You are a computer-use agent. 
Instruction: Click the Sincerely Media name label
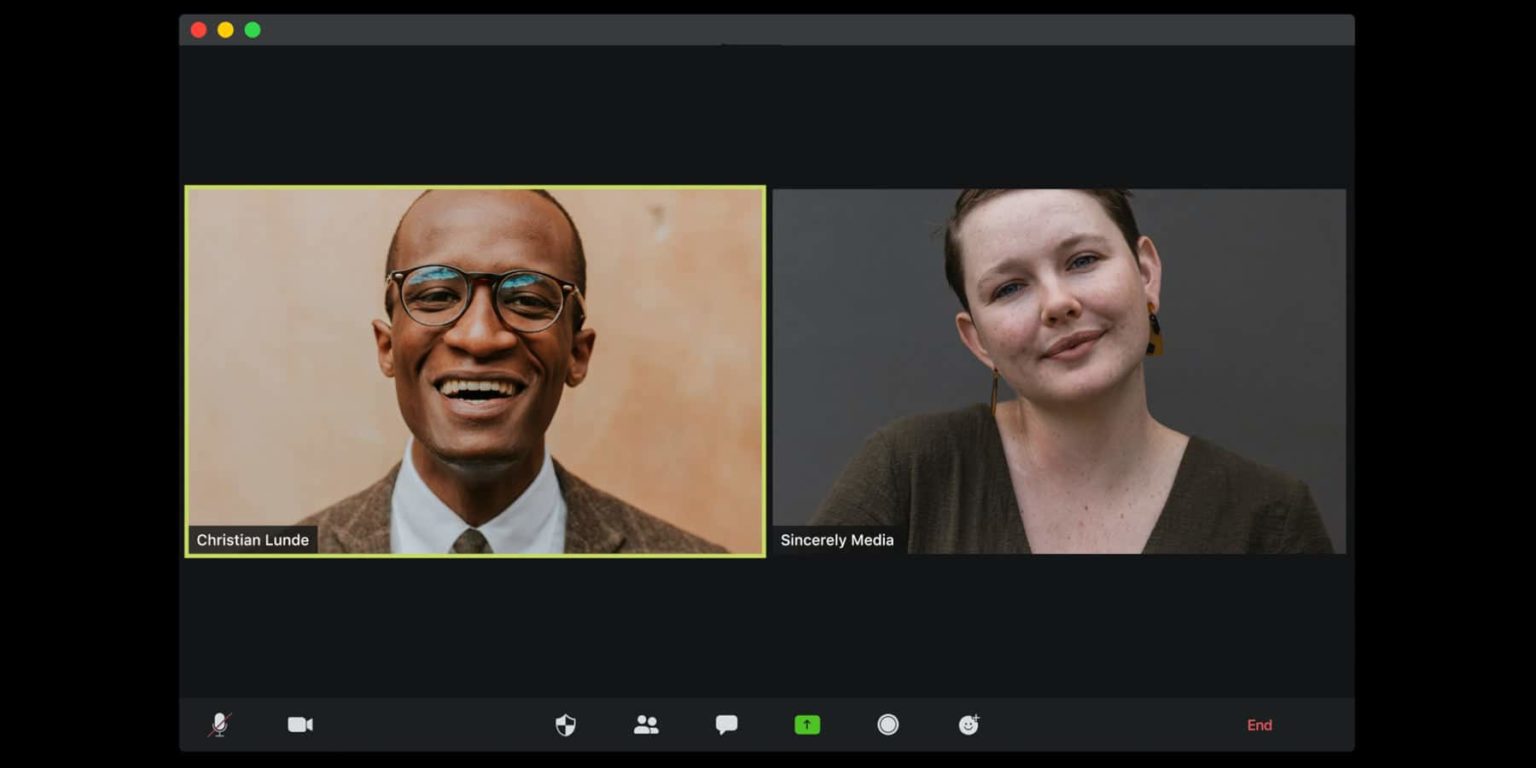837,540
